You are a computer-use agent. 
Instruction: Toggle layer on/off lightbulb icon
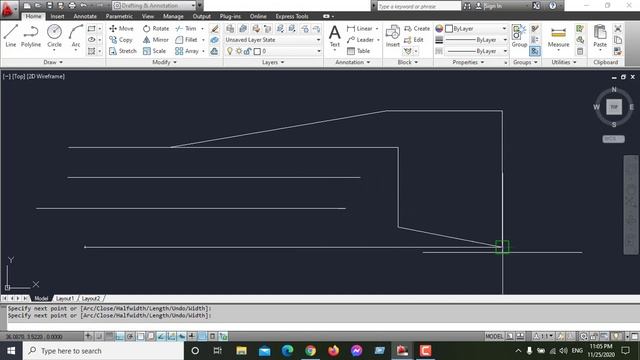pyautogui.click(x=230, y=51)
